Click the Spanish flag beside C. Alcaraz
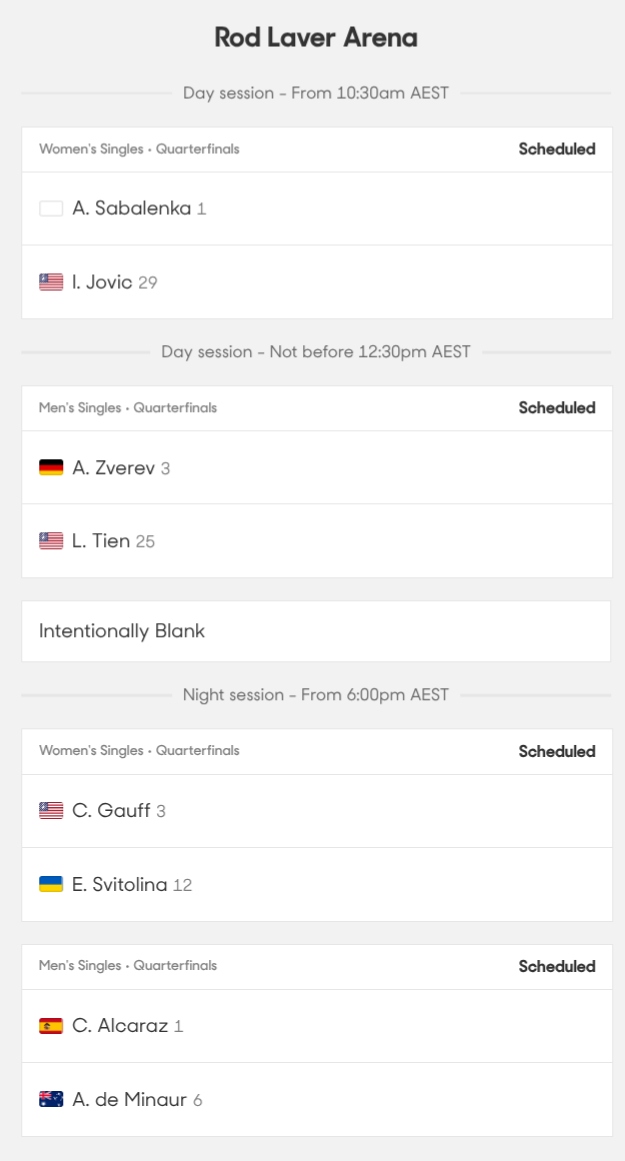The height and width of the screenshot is (1161, 625). [x=49, y=1025]
